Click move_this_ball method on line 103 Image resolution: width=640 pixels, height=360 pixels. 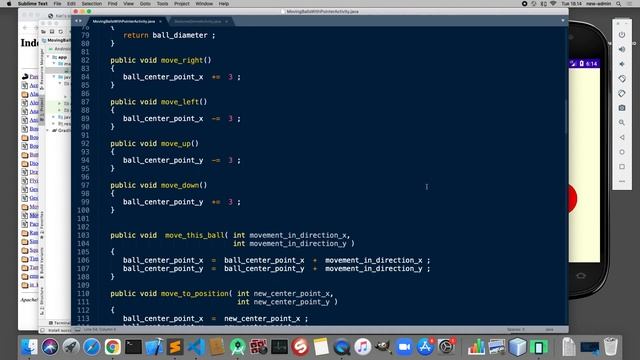pyautogui.click(x=194, y=235)
